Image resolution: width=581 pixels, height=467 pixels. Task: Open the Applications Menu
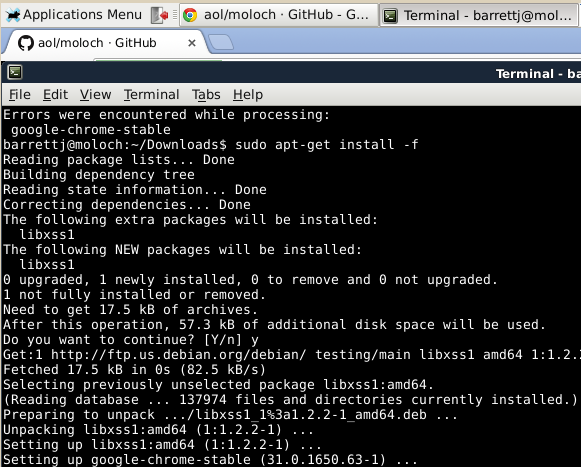[74, 15]
